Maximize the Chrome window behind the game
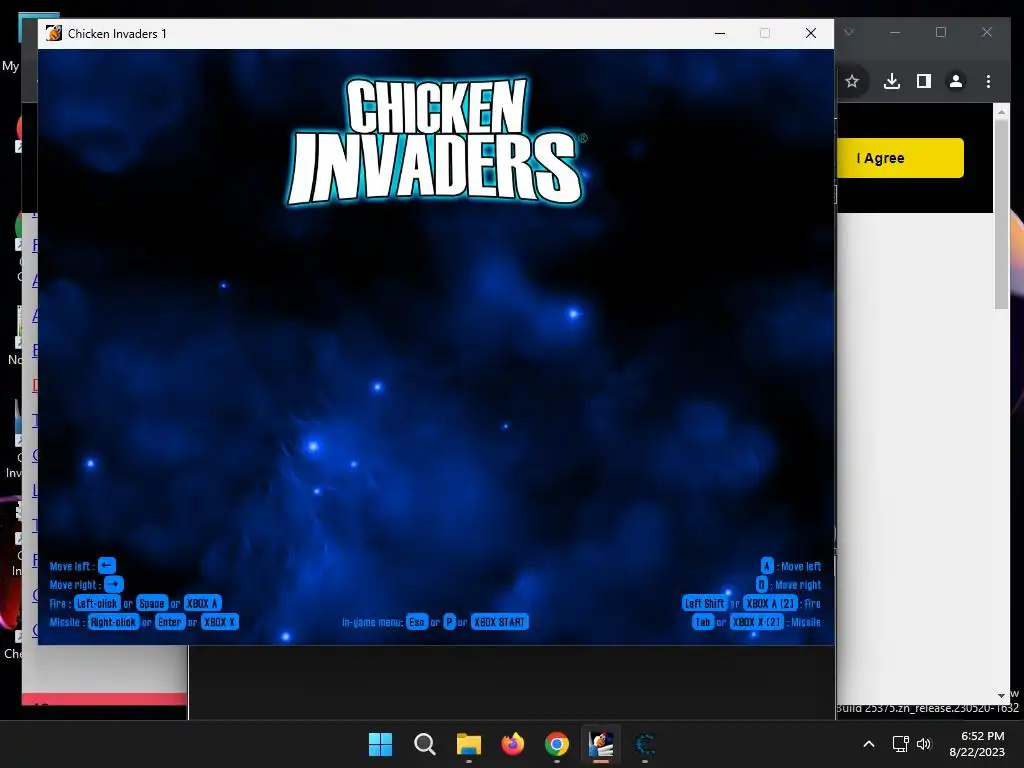 (940, 32)
